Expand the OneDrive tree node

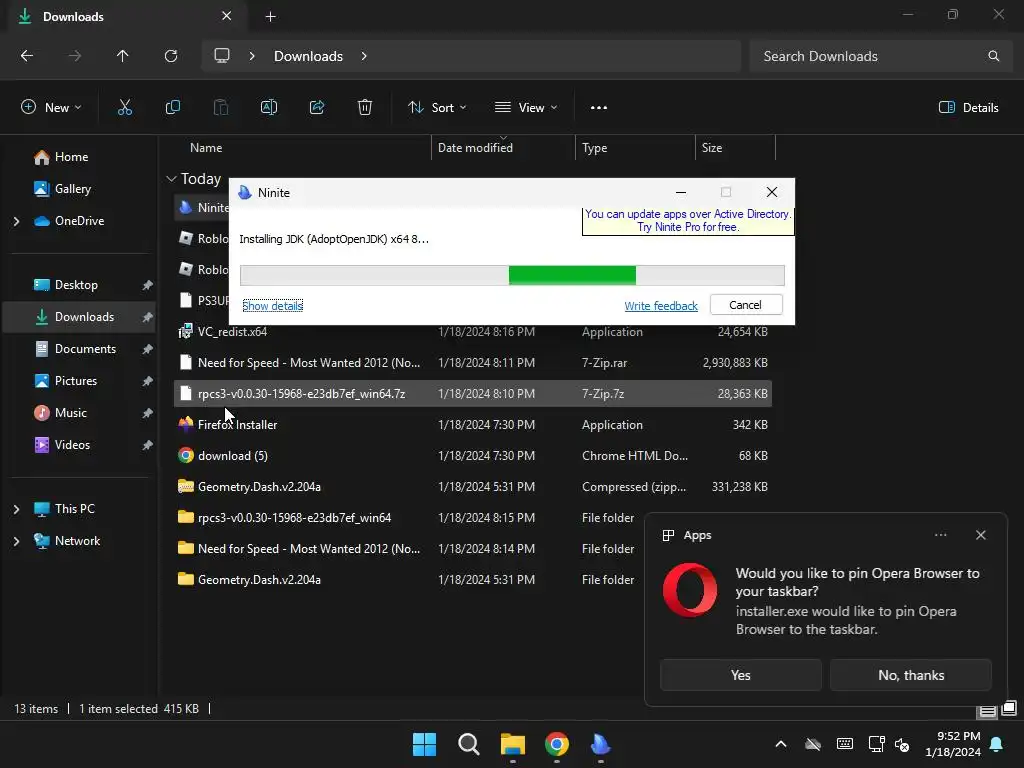coord(16,221)
